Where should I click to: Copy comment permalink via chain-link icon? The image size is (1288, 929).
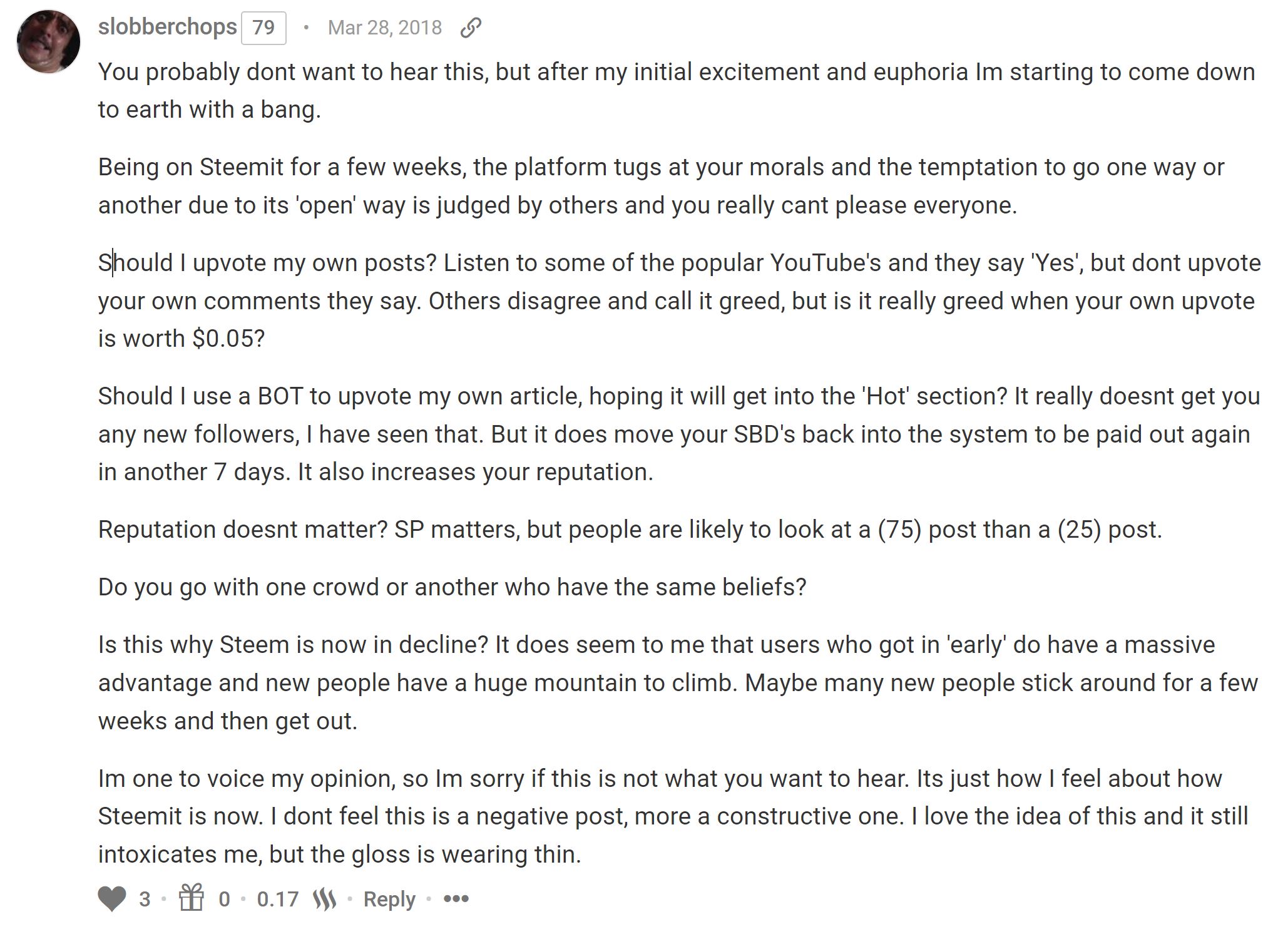click(471, 28)
